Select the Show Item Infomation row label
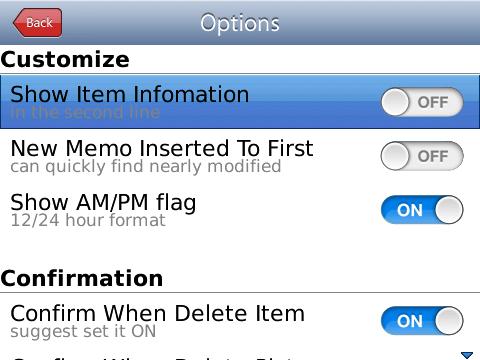480x360 pixels. (x=130, y=94)
